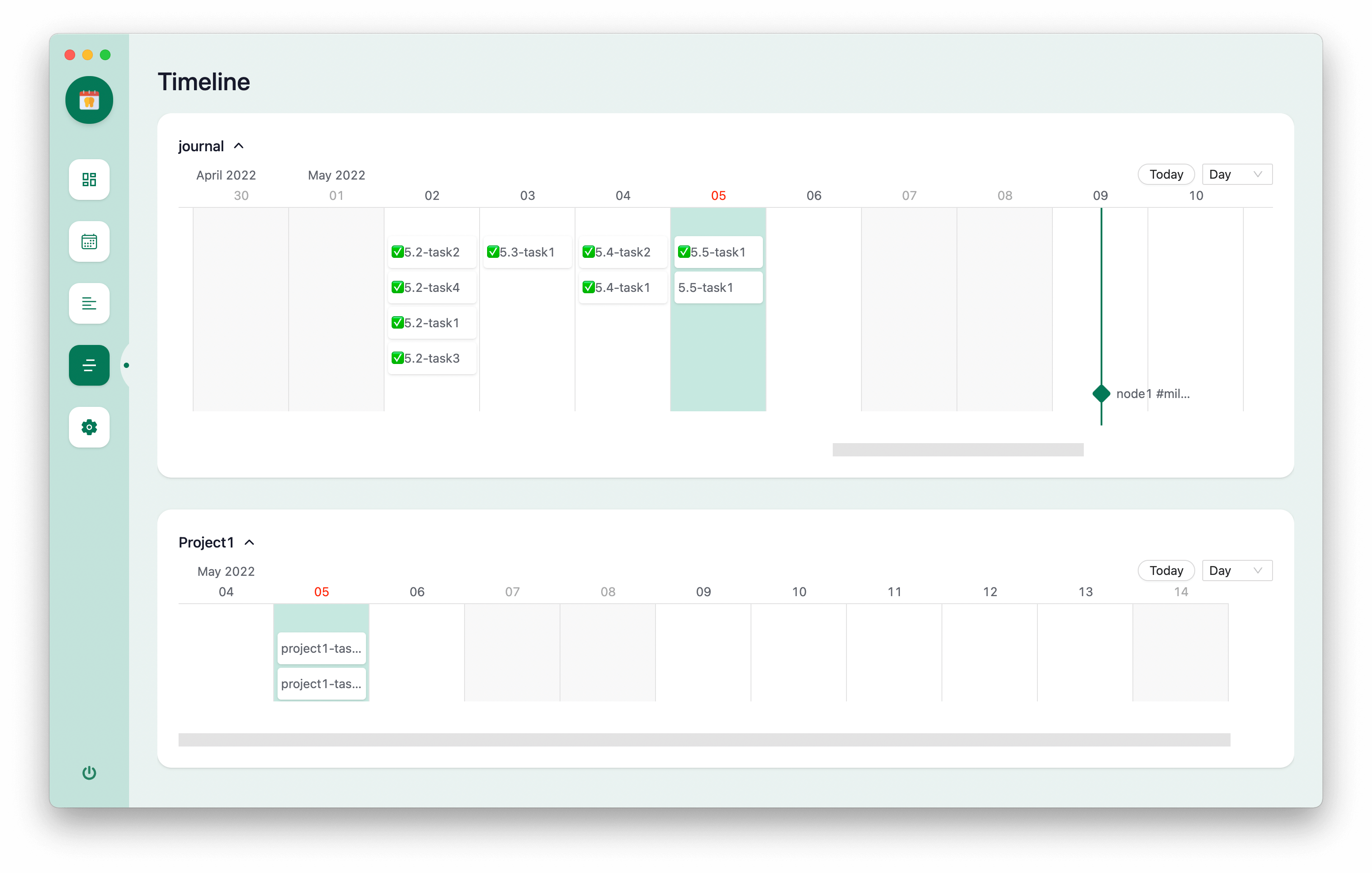The height and width of the screenshot is (873, 1372).
Task: Click date 05 header in journal timeline
Action: tap(718, 195)
